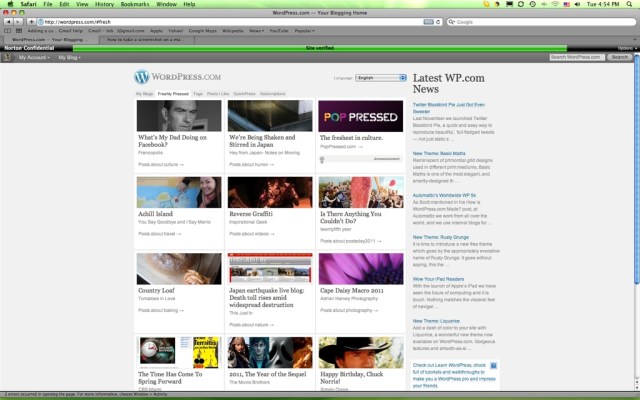Open Norton Options dropdown
This screenshot has height=400, width=640.
(x=624, y=47)
